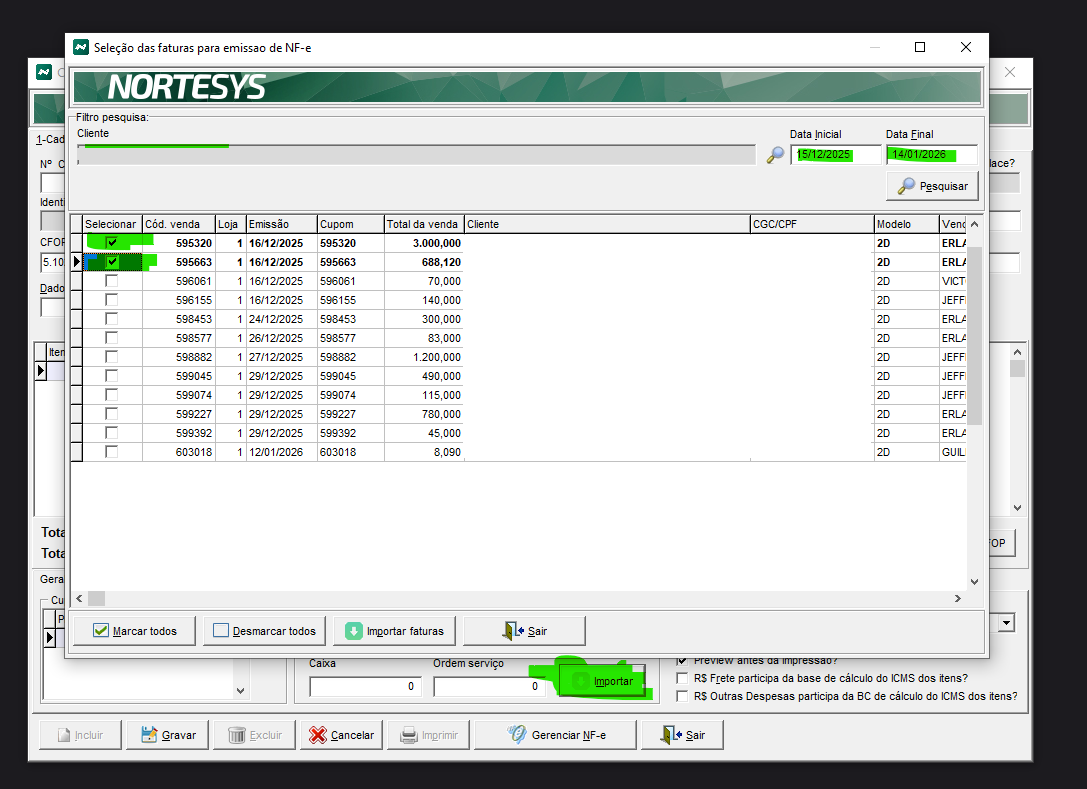
Task: Open Gerenciar NF-e in bottom toolbar
Action: (x=555, y=735)
